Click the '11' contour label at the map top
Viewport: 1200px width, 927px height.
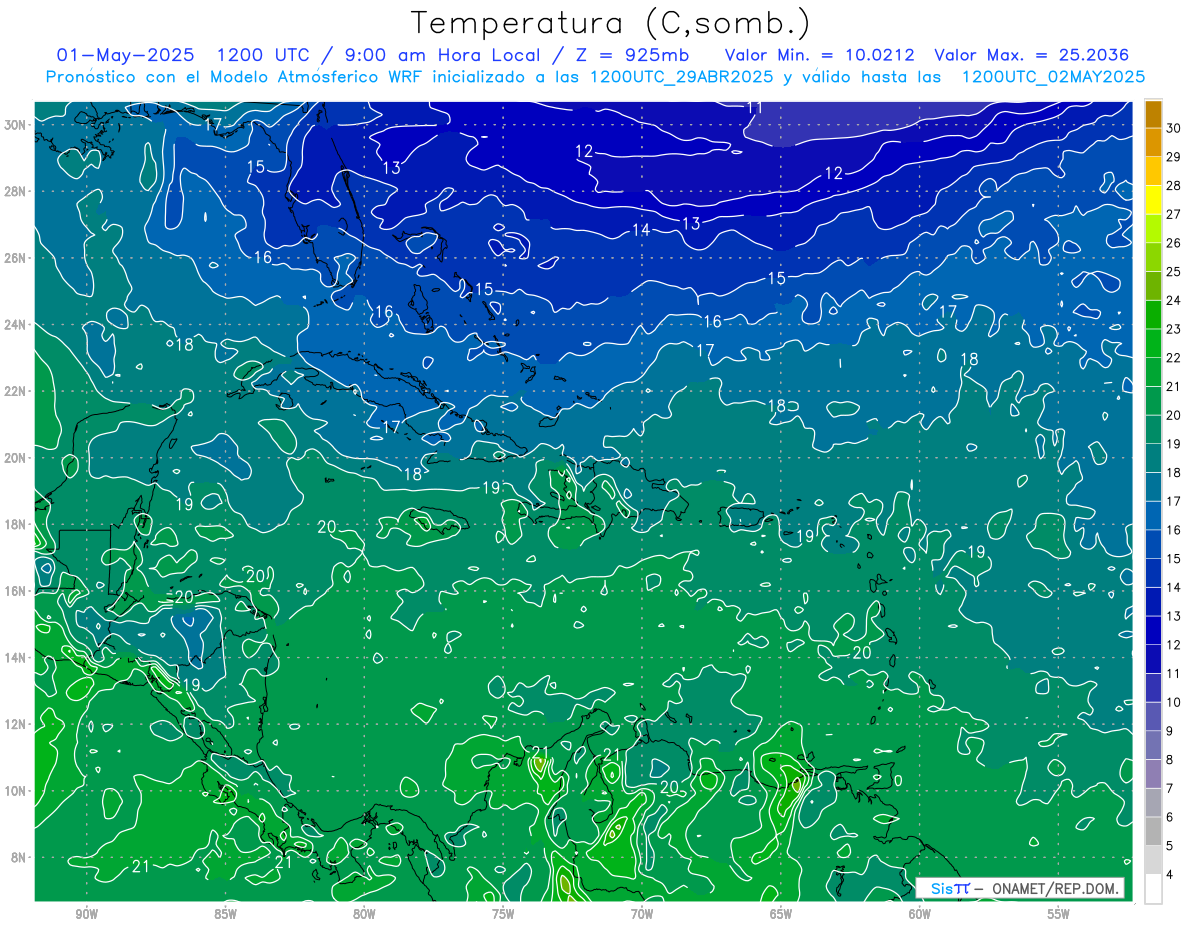pos(755,108)
